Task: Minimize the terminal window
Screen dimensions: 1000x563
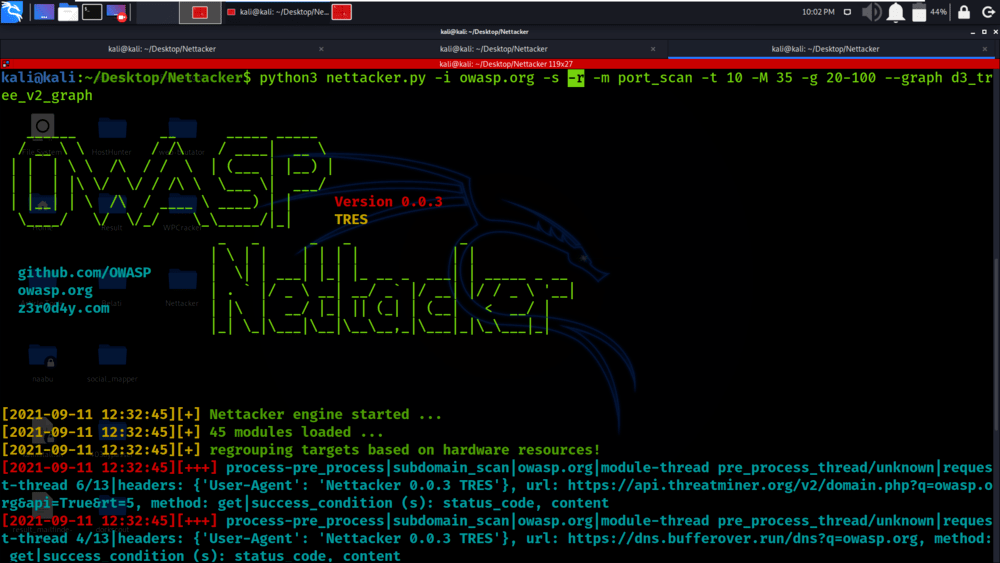Action: tap(973, 32)
